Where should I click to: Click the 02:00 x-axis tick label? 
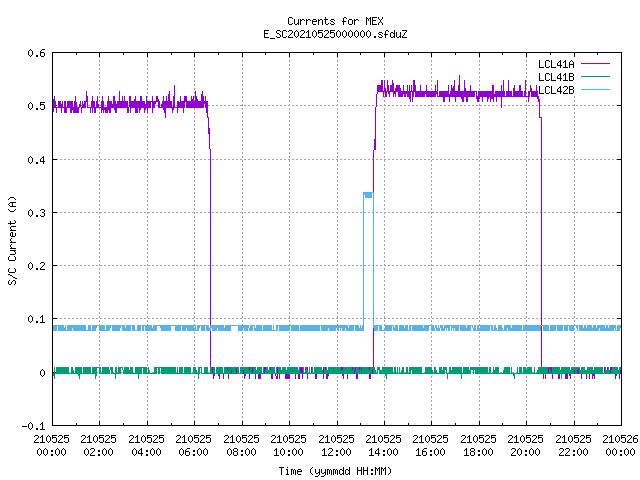98,452
